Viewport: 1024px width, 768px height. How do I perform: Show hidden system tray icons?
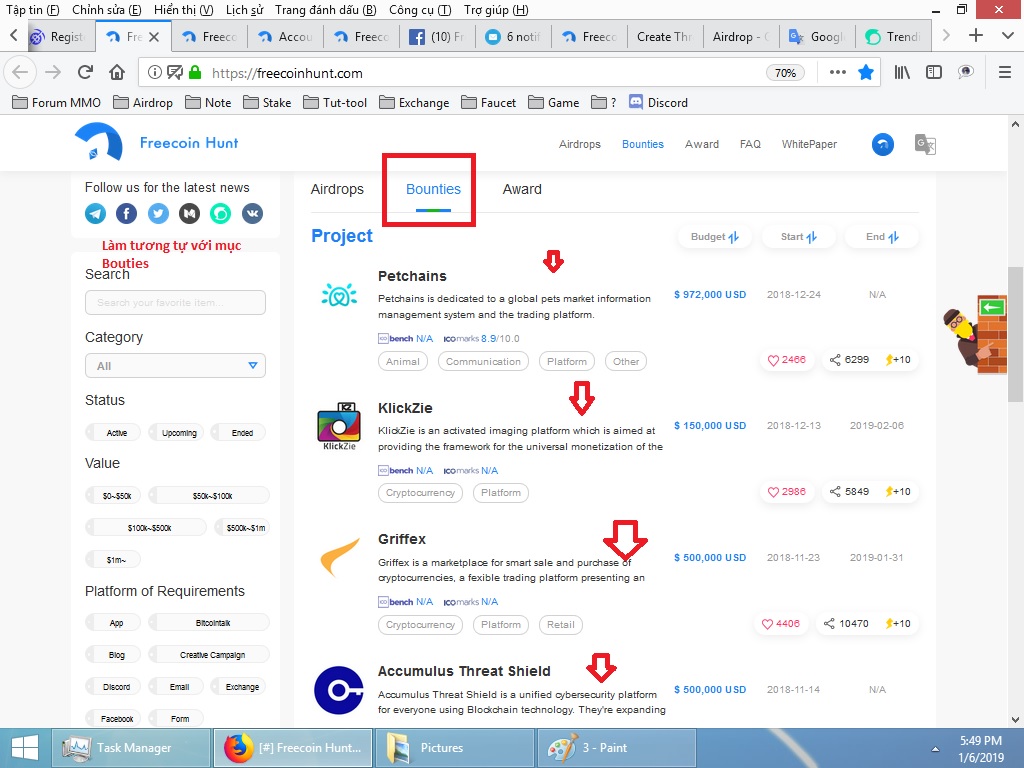point(935,748)
